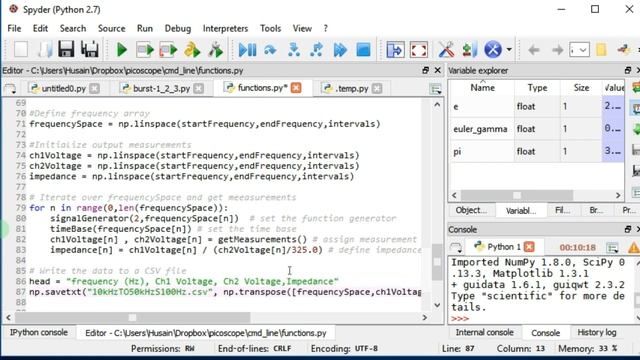Viewport: 640px width, 360px height.
Task: Close the burst-1_2_3.py tab
Action: (198, 89)
